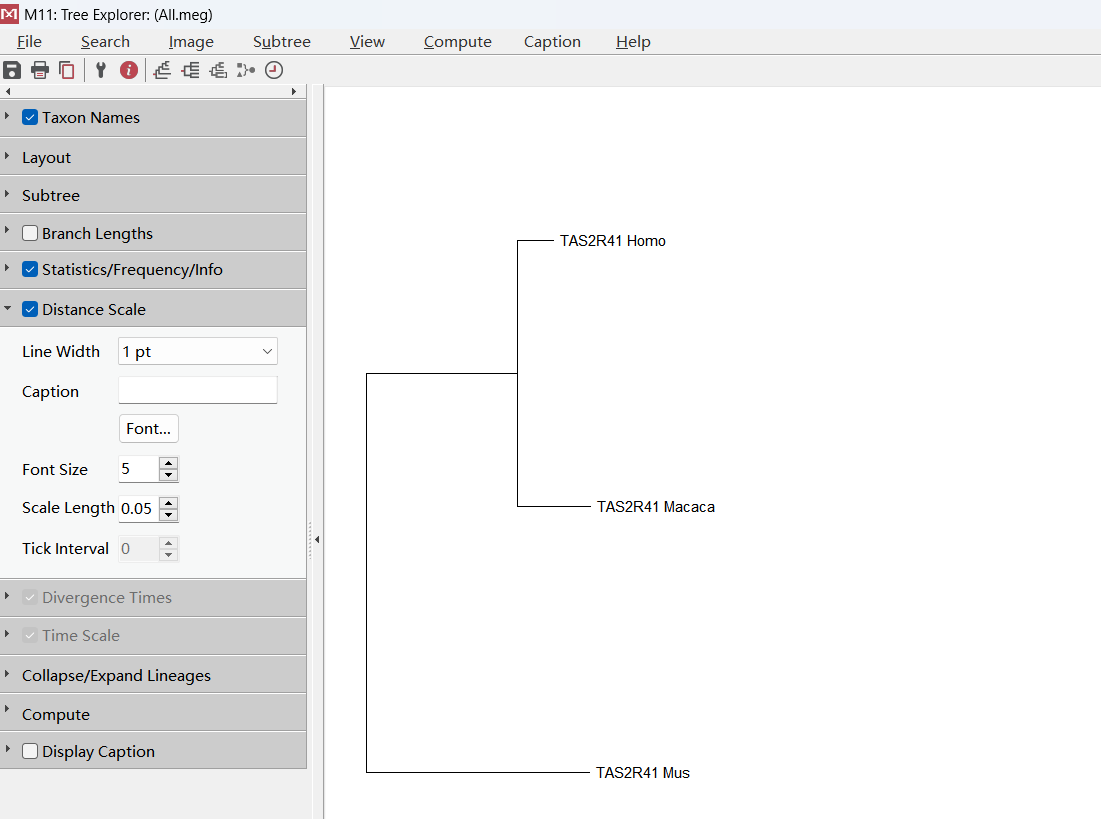Select taxon TAS2R41 Macaca in tree
Screen dimensions: 1101x819
pos(656,507)
